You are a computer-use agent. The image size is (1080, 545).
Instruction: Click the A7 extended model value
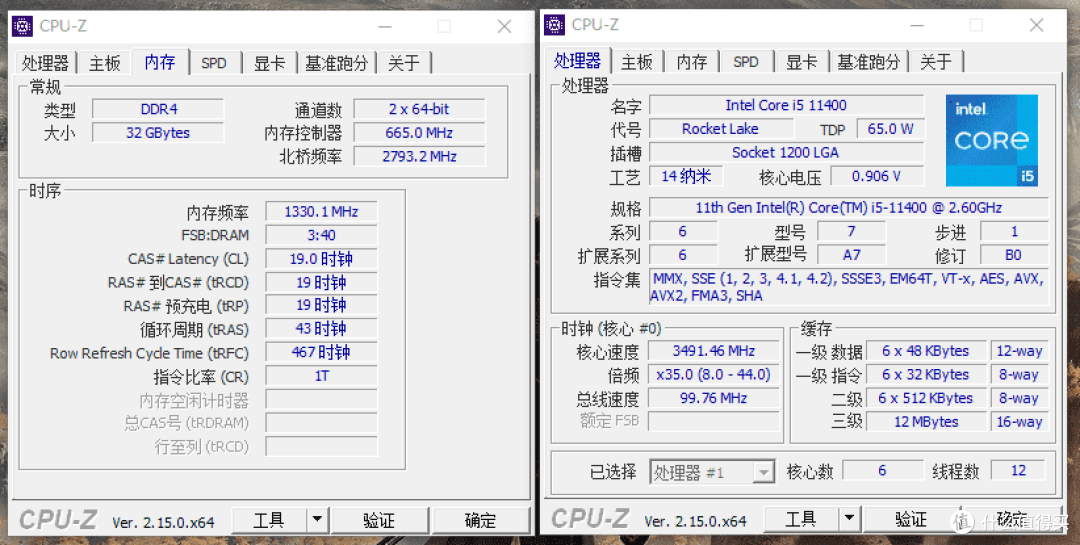[x=852, y=255]
